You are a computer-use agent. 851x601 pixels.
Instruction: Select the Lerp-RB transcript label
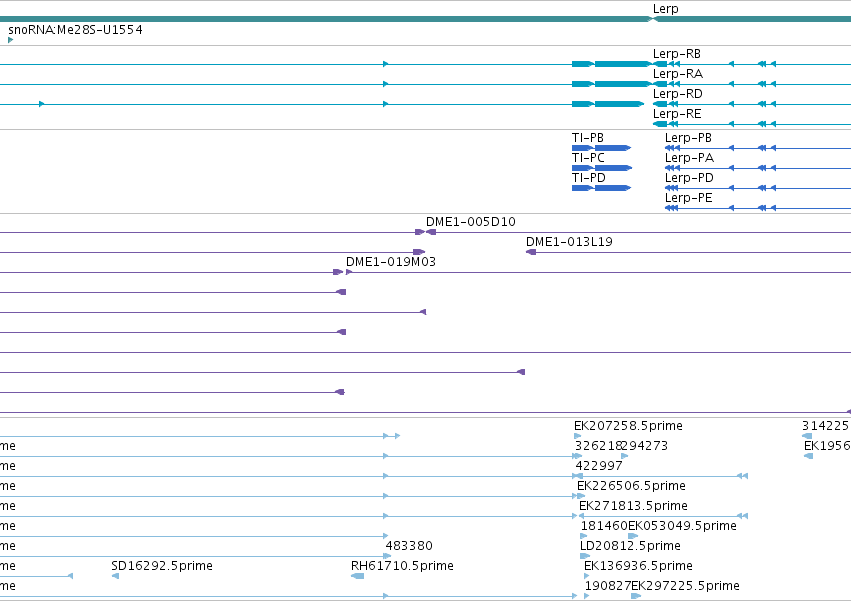click(676, 54)
